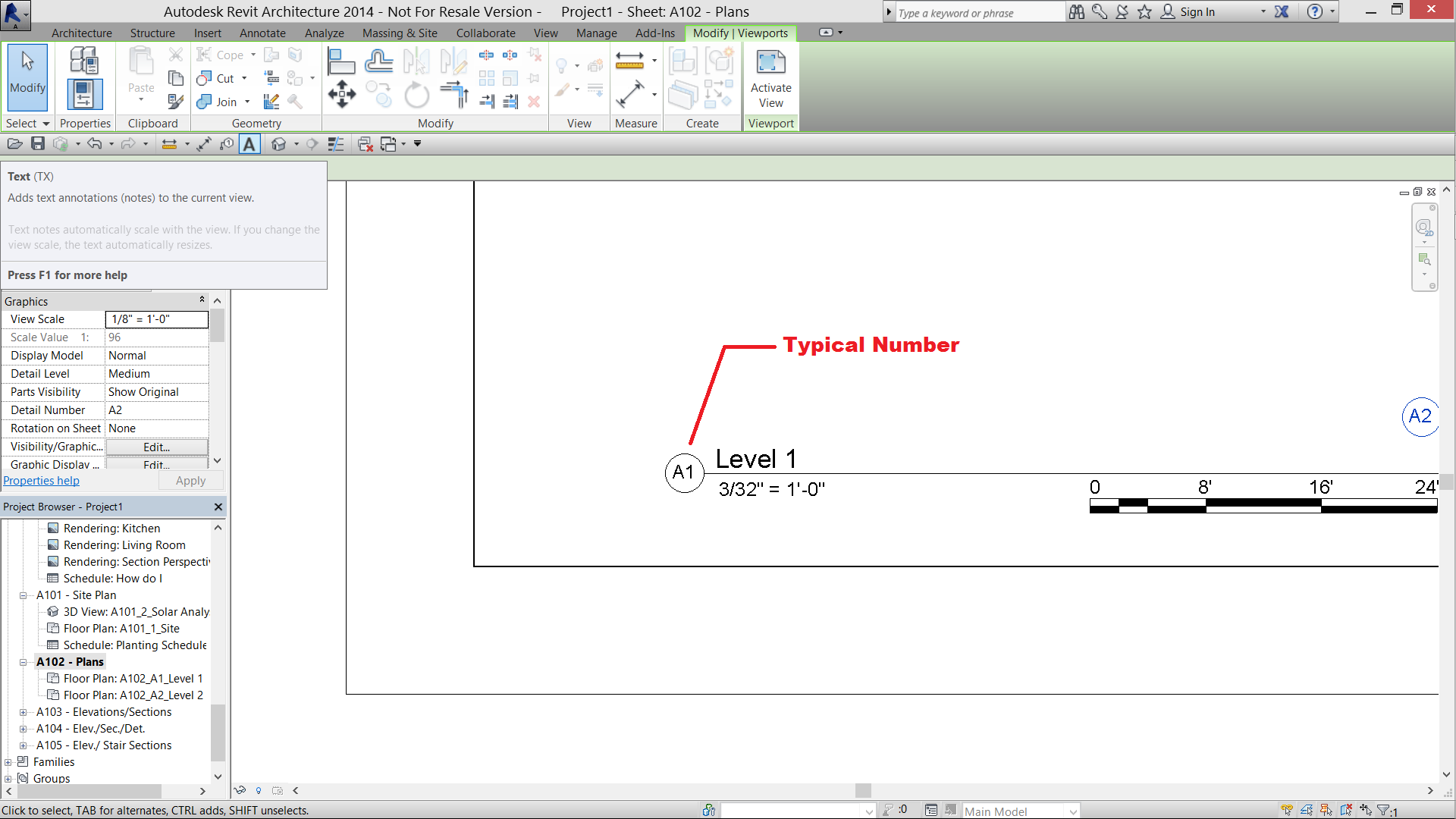Click the Text tool in quick access toolbar
The width and height of the screenshot is (1456, 819).
pyautogui.click(x=249, y=144)
